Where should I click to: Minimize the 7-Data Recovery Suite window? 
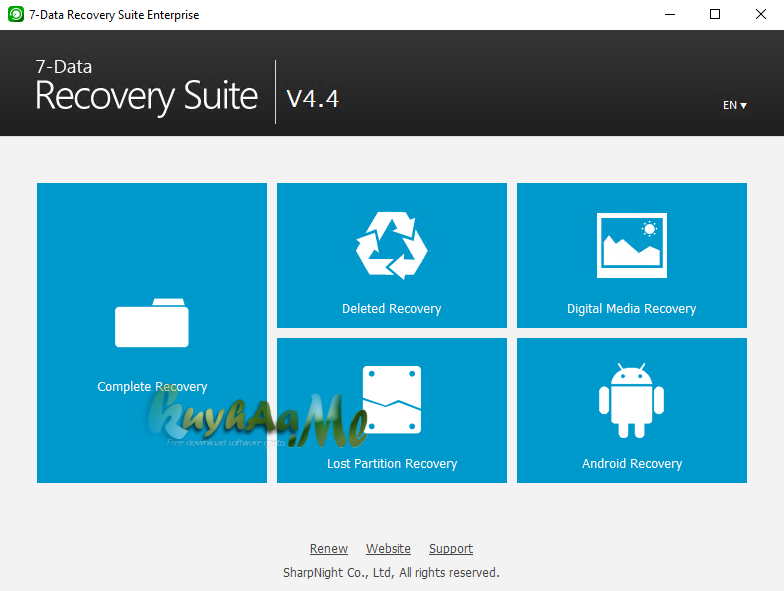click(x=670, y=14)
